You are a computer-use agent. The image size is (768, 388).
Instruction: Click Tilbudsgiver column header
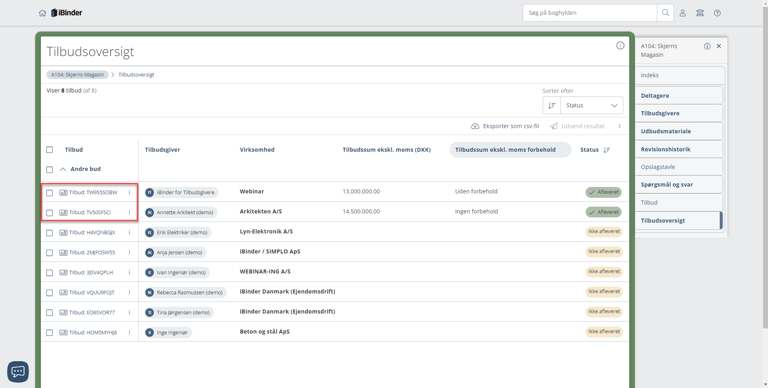[163, 150]
